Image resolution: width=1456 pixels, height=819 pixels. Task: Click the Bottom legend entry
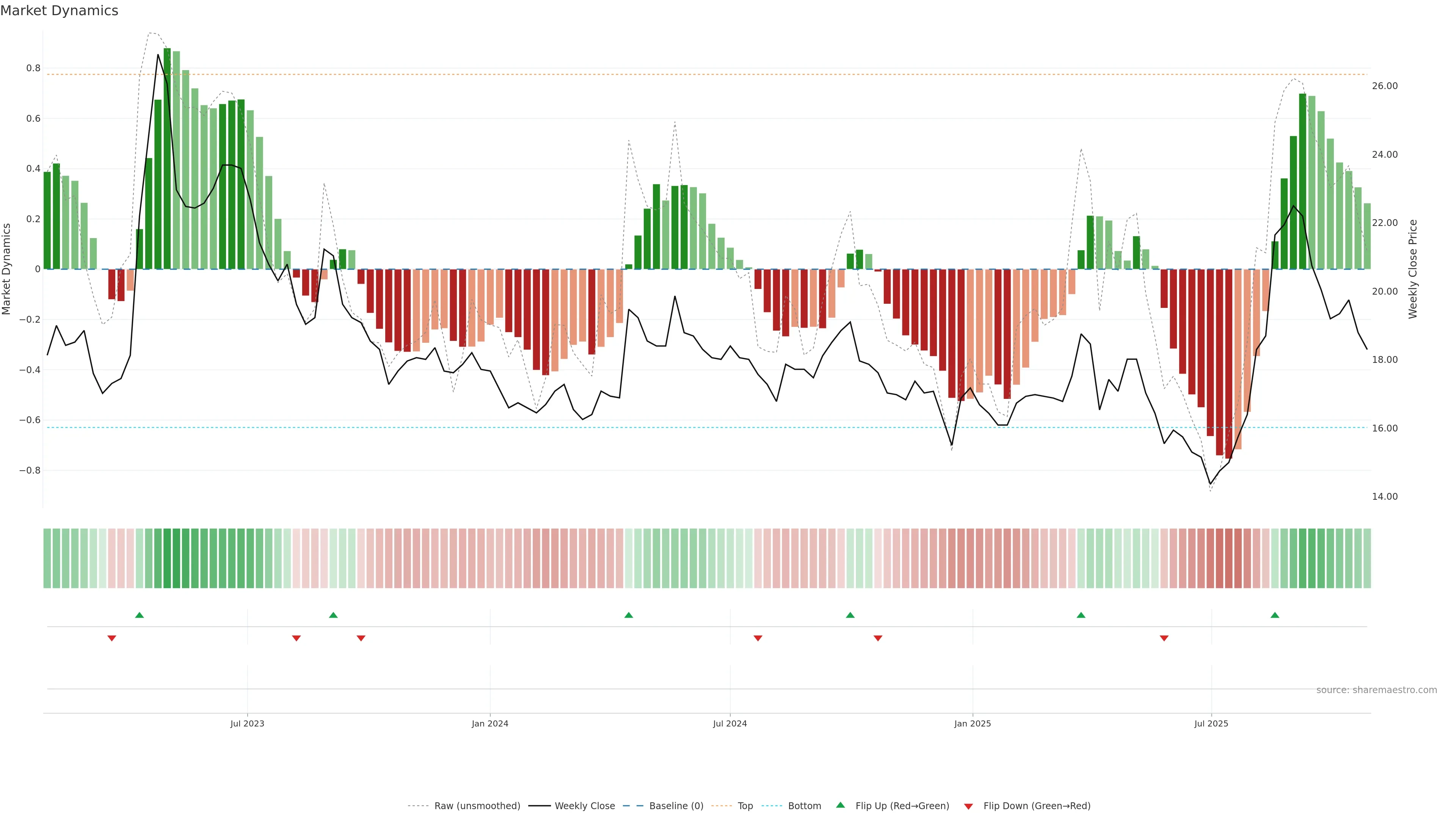pos(804,806)
